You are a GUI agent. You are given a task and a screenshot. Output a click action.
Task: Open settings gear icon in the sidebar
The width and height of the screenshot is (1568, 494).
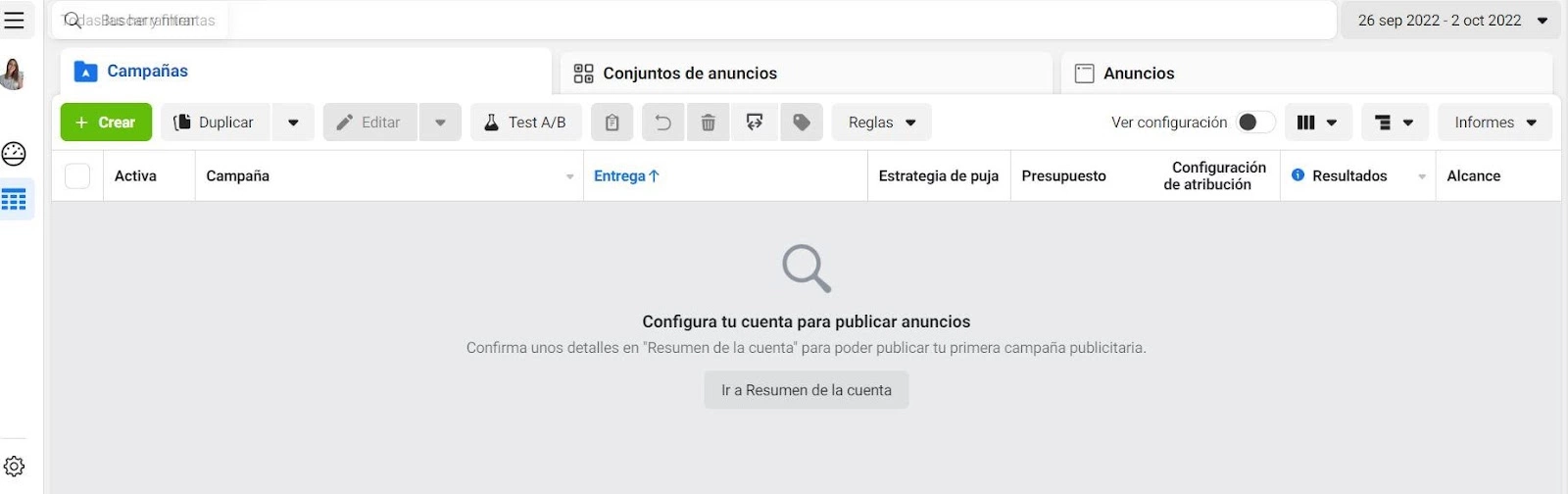(15, 467)
